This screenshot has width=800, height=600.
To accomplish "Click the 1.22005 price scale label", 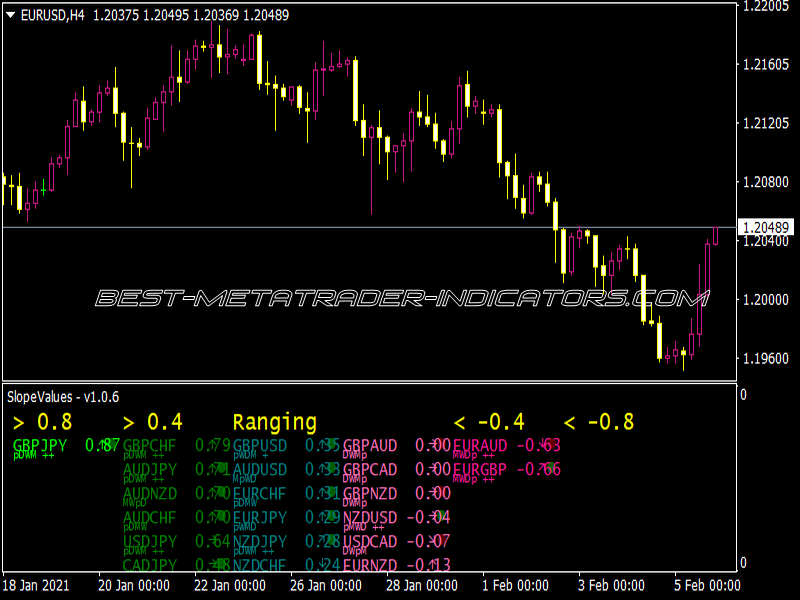I will pyautogui.click(x=766, y=6).
